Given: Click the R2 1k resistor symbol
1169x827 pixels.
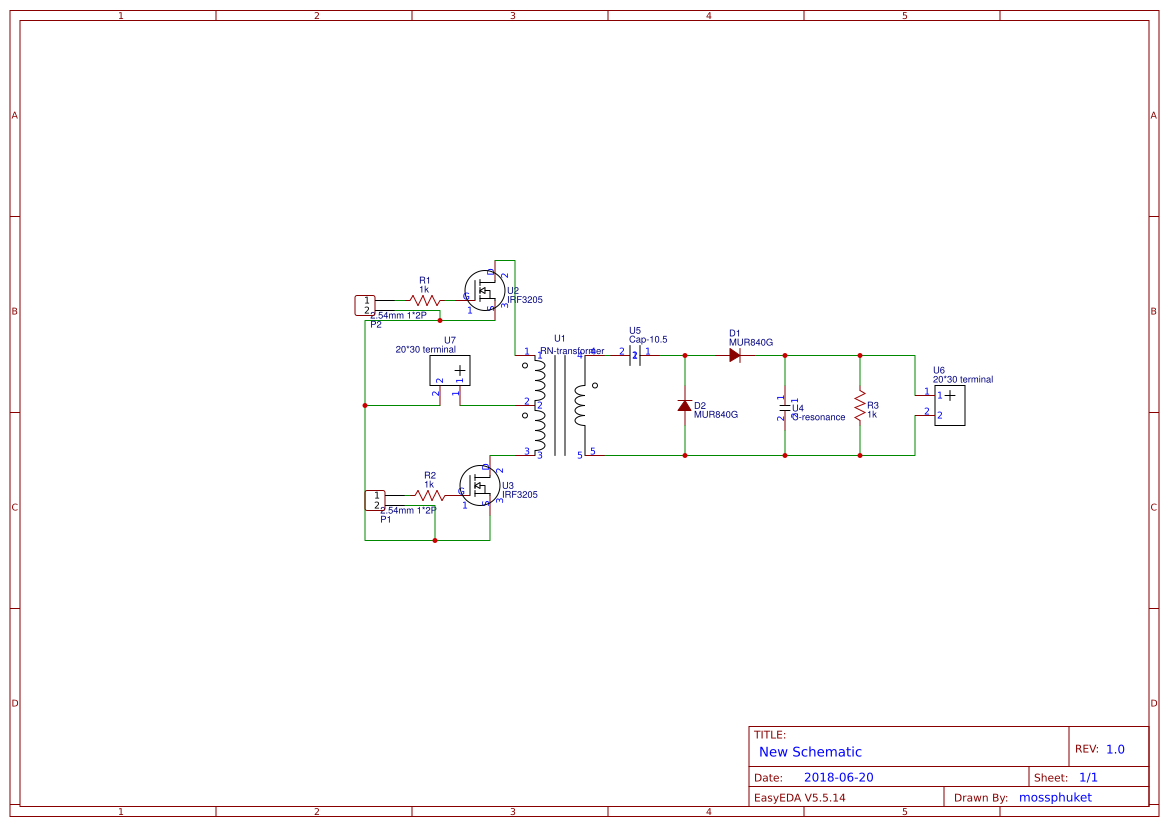Looking at the screenshot, I should pos(429,495).
